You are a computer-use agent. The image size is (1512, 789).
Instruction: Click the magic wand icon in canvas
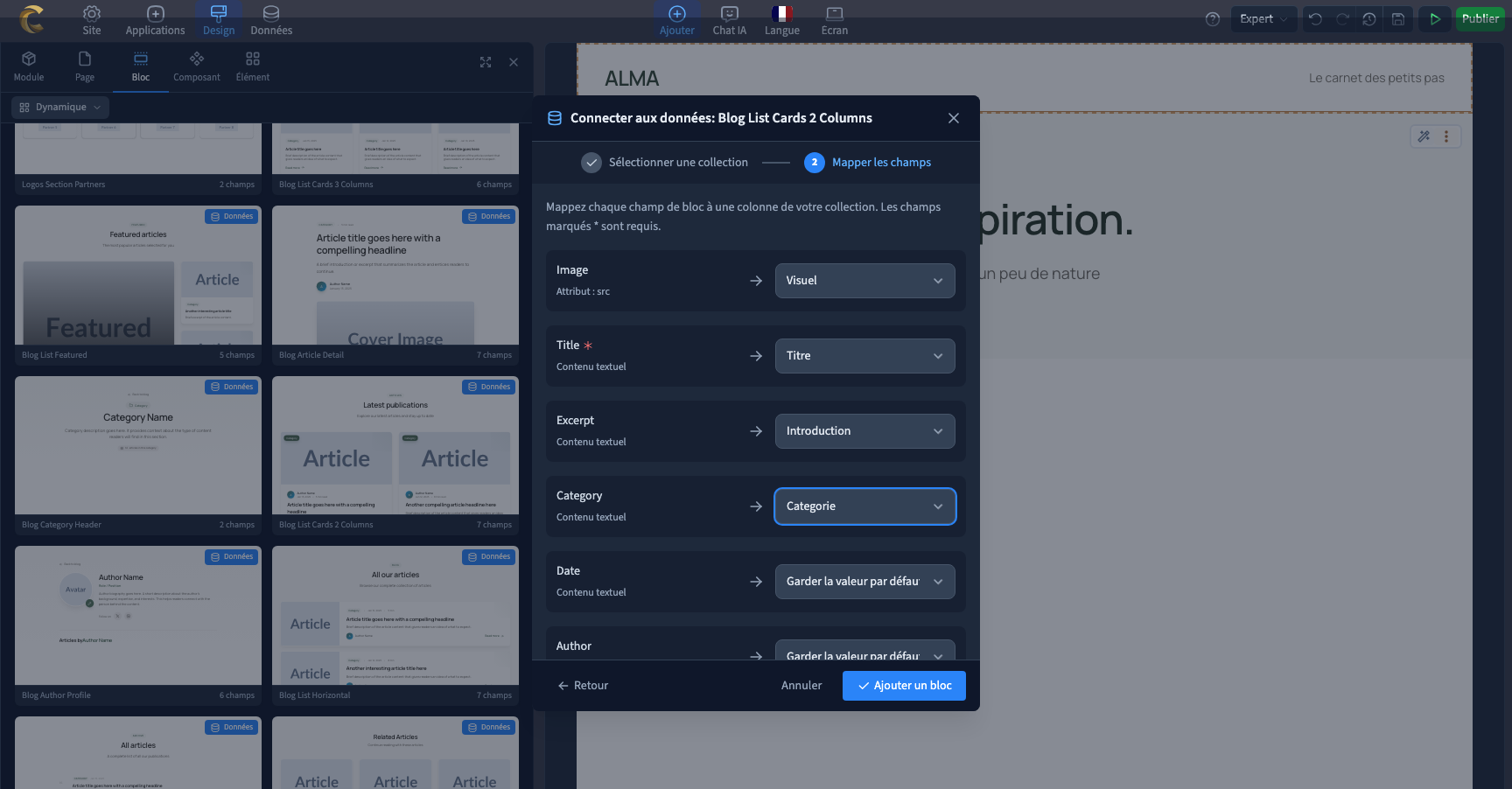click(1424, 136)
